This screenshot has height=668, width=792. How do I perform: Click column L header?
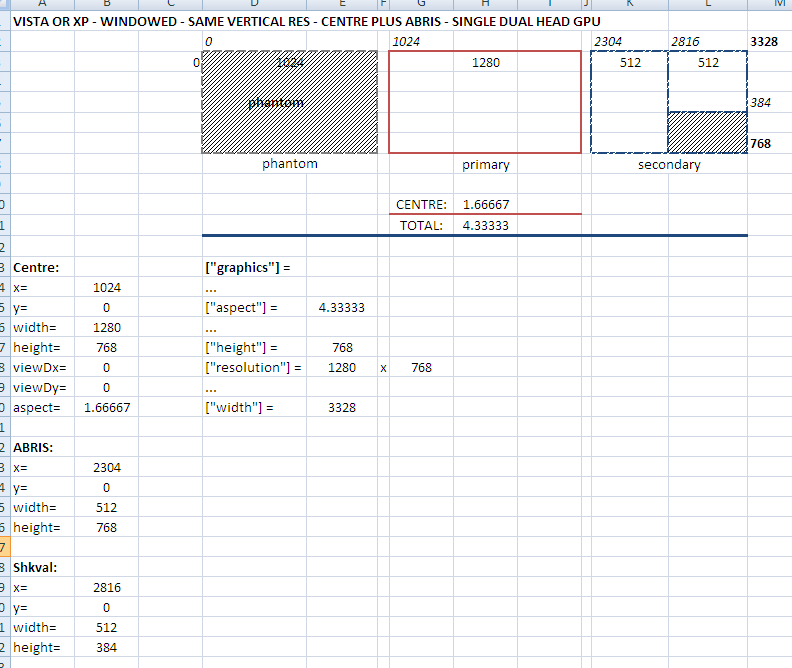pos(708,4)
